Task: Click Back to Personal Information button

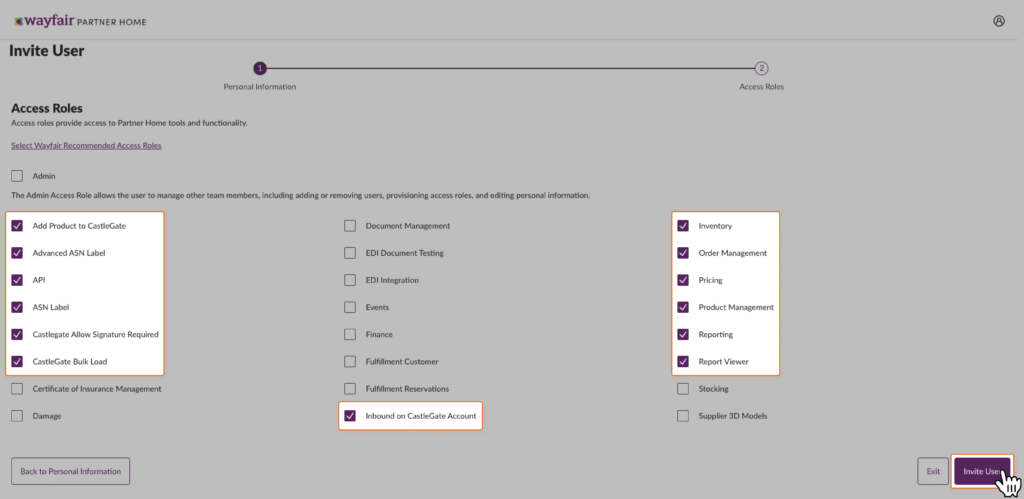Action: coord(71,471)
